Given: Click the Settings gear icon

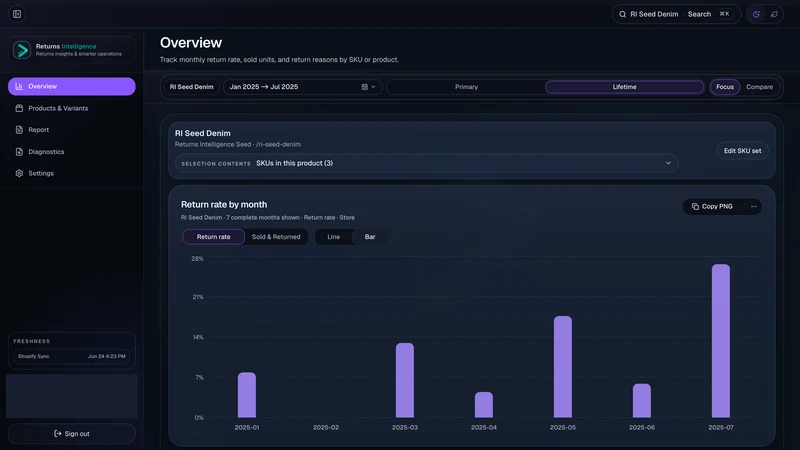Looking at the screenshot, I should pyautogui.click(x=19, y=173).
